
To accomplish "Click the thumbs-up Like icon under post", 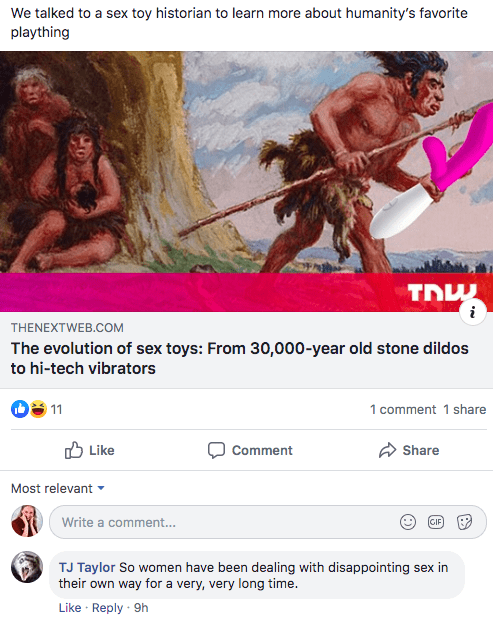I will pyautogui.click(x=74, y=450).
